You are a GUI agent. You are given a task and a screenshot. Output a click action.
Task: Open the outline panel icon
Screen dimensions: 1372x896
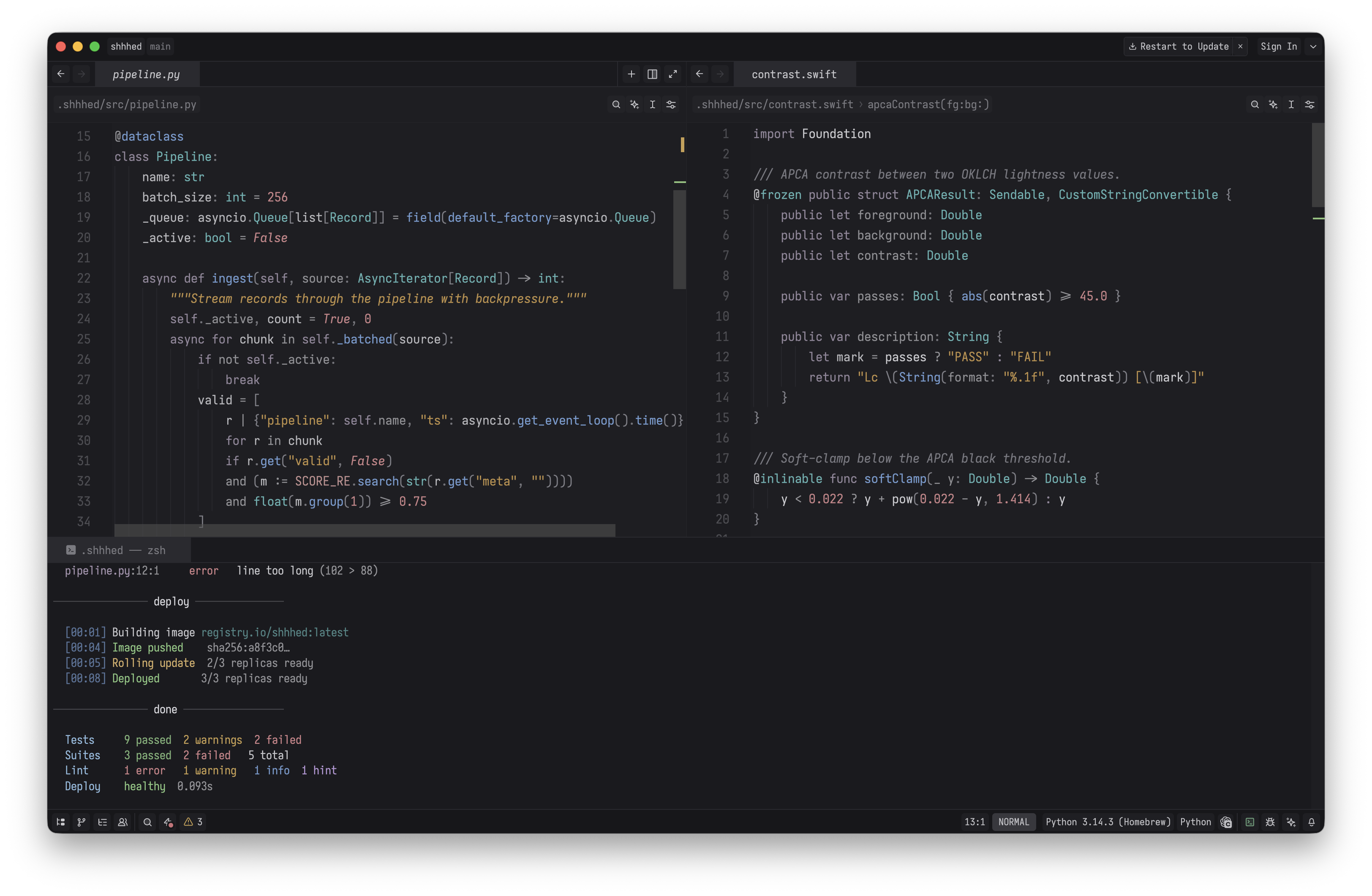[x=102, y=822]
